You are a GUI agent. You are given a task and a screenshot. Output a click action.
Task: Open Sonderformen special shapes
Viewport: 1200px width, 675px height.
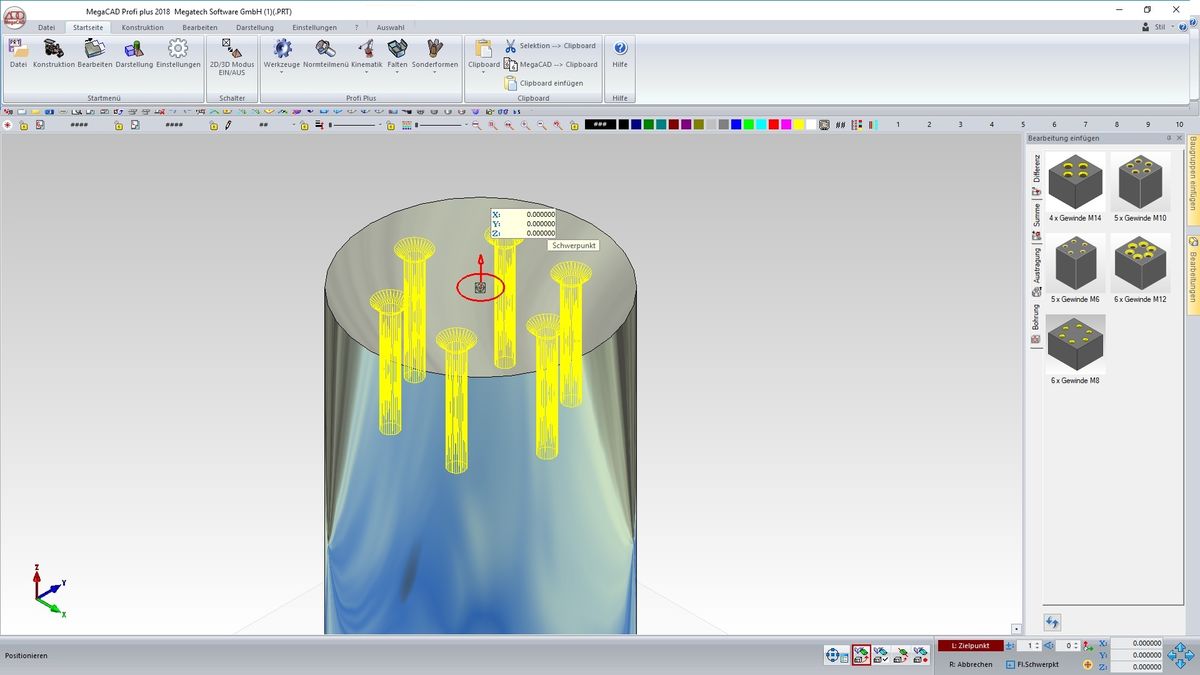pyautogui.click(x=434, y=54)
